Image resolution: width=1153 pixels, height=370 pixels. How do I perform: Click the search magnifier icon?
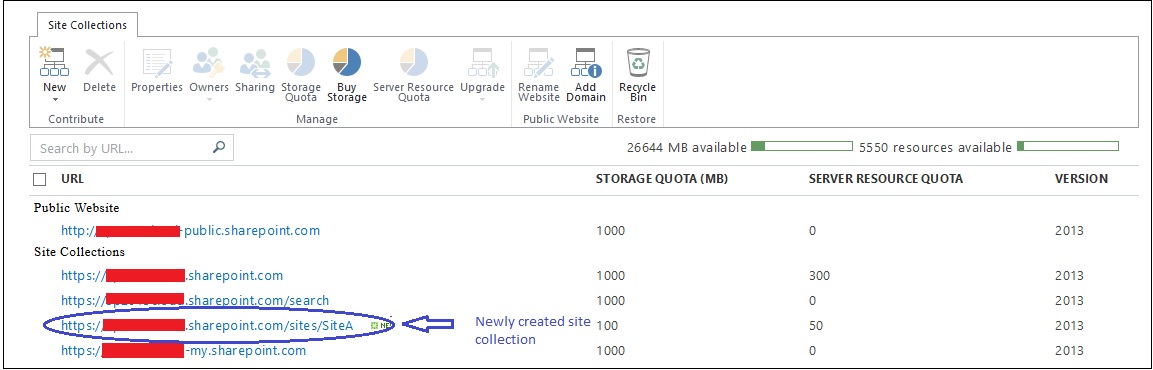218,147
